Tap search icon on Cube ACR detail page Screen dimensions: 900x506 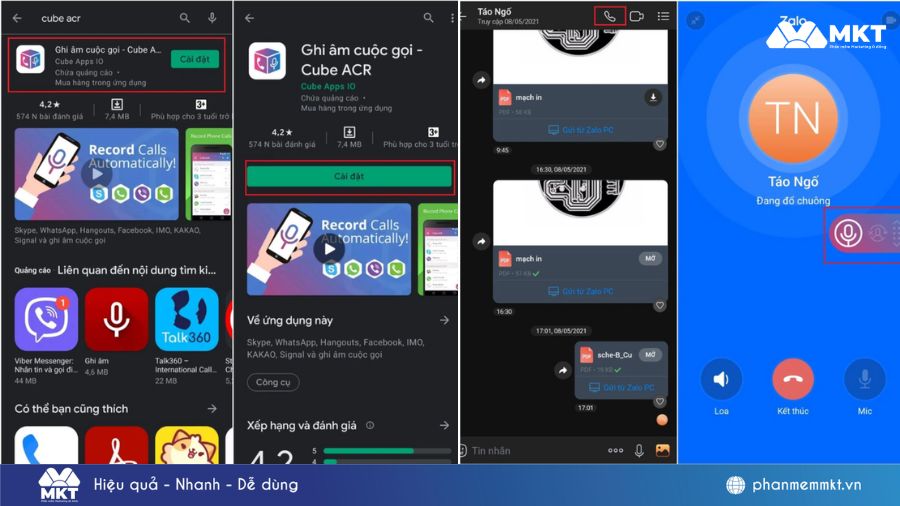coord(428,18)
